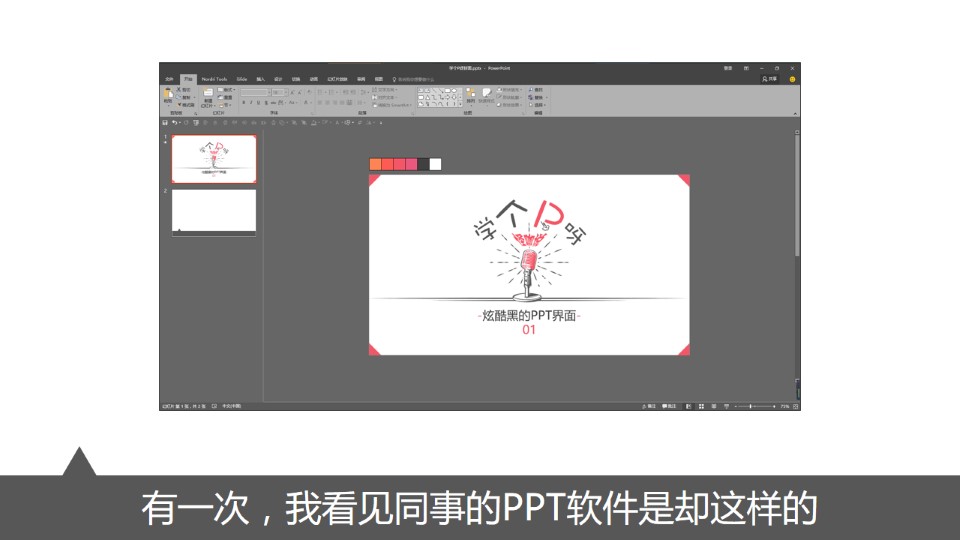Viewport: 960px width, 540px height.
Task: Click the smiley feedback icon
Action: 792,78
